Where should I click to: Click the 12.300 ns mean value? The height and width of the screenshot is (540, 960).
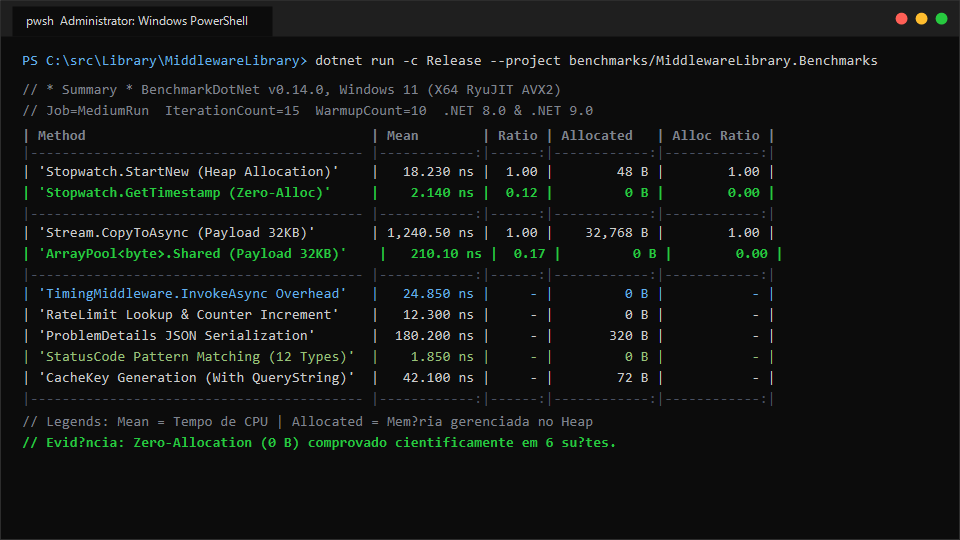pos(438,315)
